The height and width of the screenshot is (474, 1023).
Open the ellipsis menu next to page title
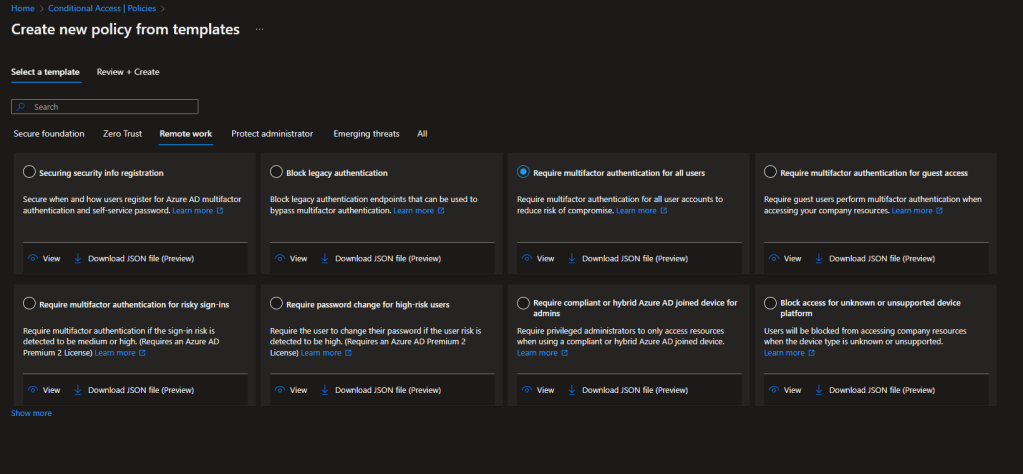pos(259,30)
